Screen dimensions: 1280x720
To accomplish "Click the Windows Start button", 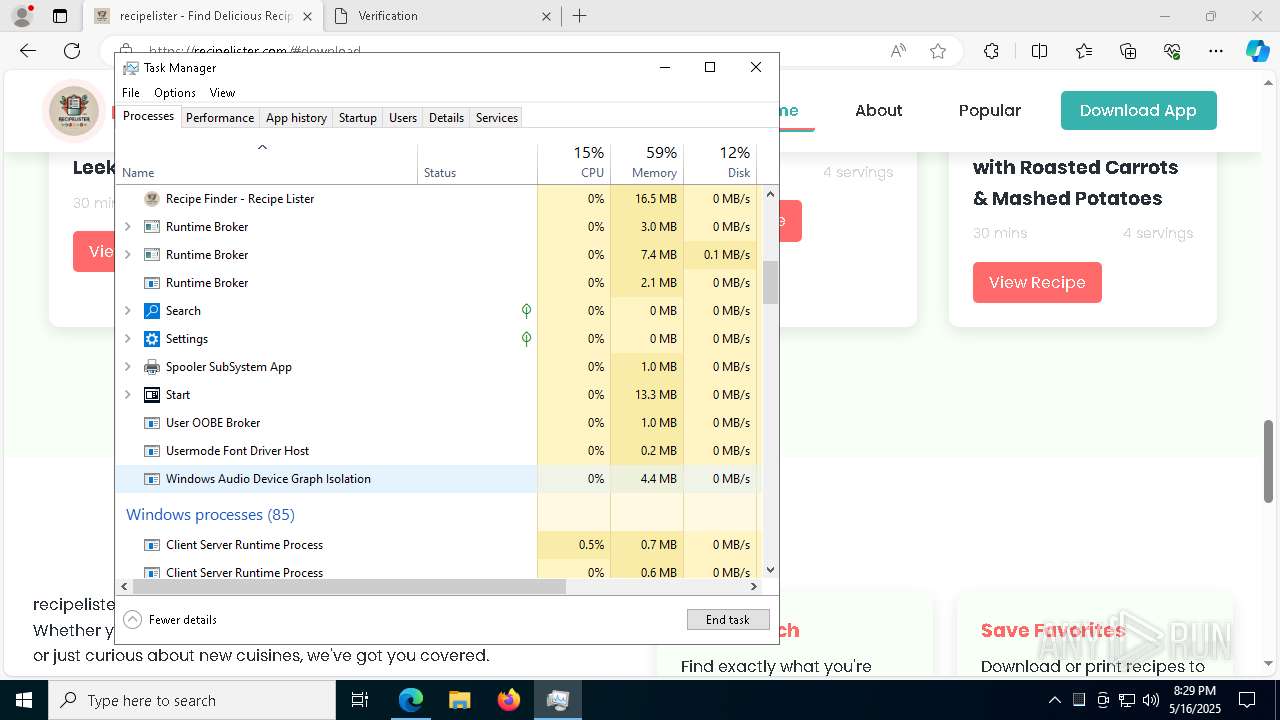I will 24,700.
